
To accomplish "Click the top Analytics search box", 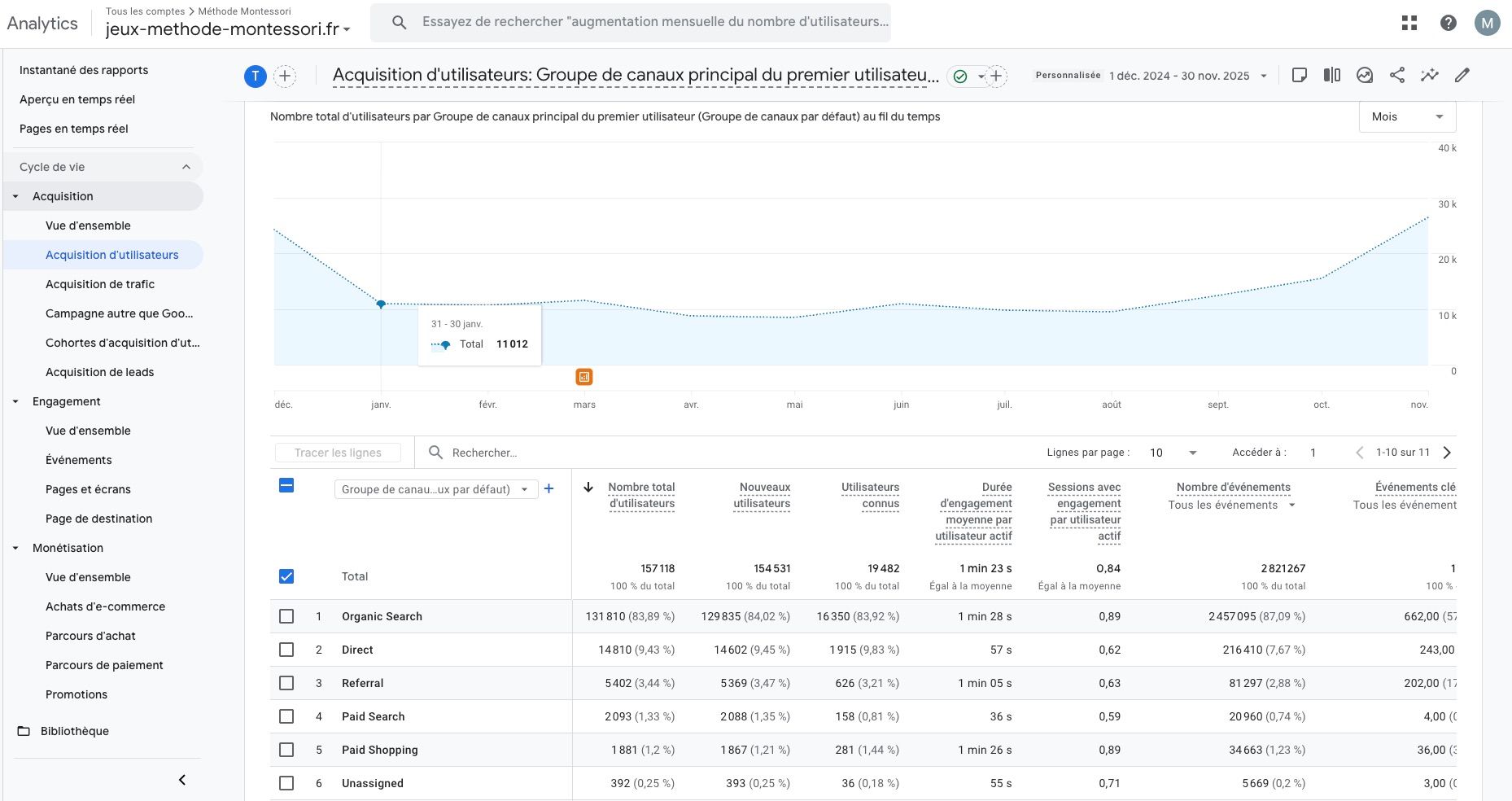I will (631, 22).
